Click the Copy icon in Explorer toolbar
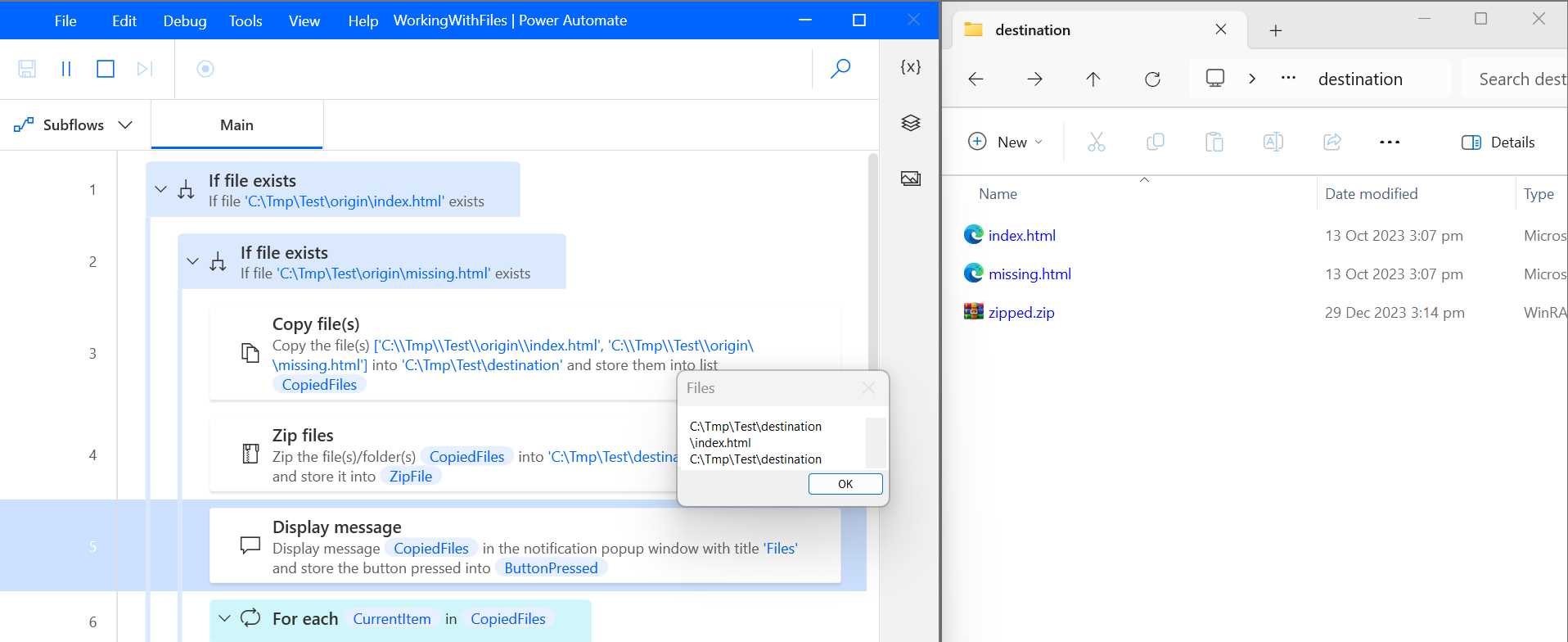The image size is (1568, 642). (1156, 142)
